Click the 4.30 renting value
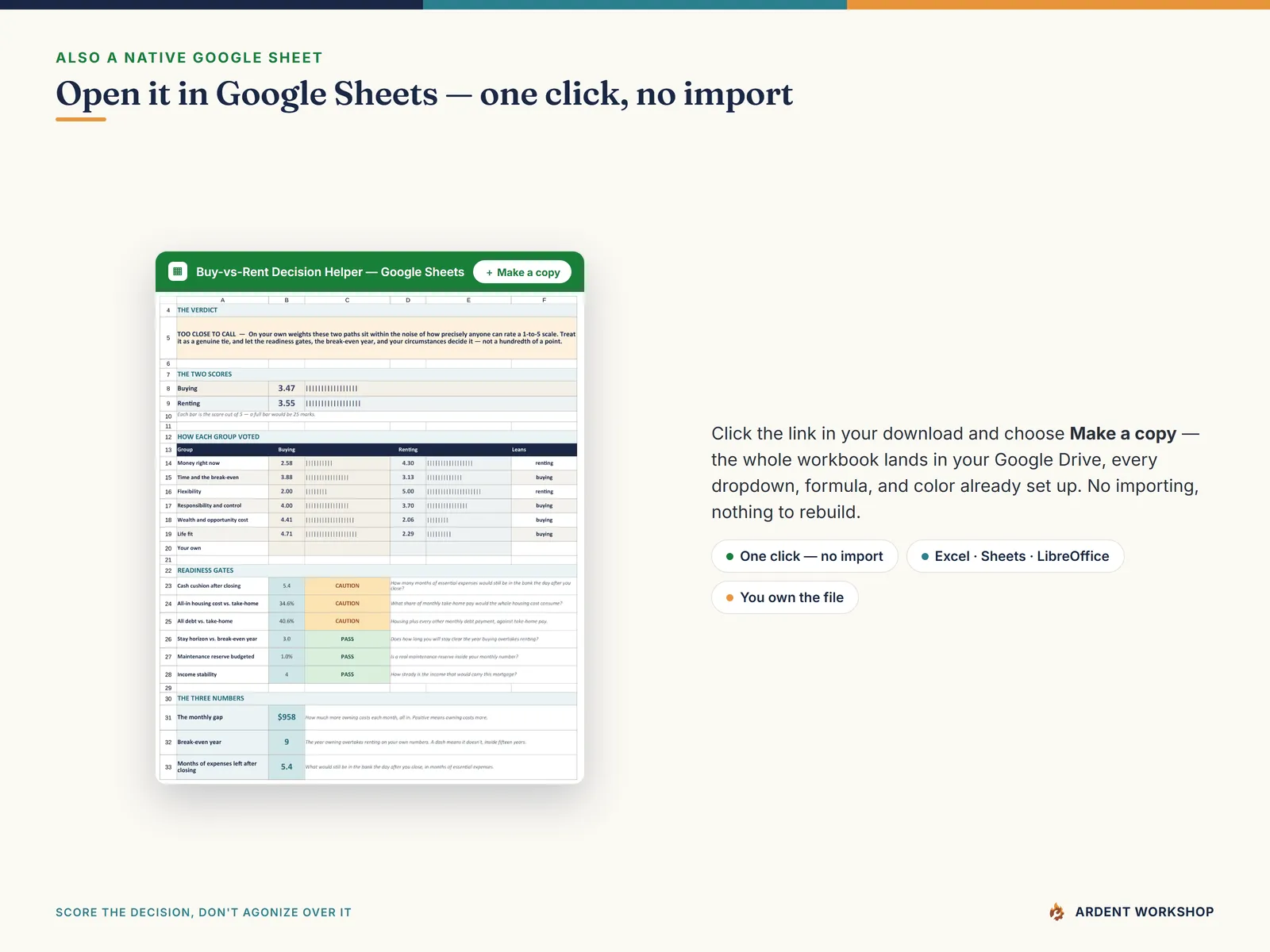This screenshot has width=1270, height=952. [x=408, y=463]
